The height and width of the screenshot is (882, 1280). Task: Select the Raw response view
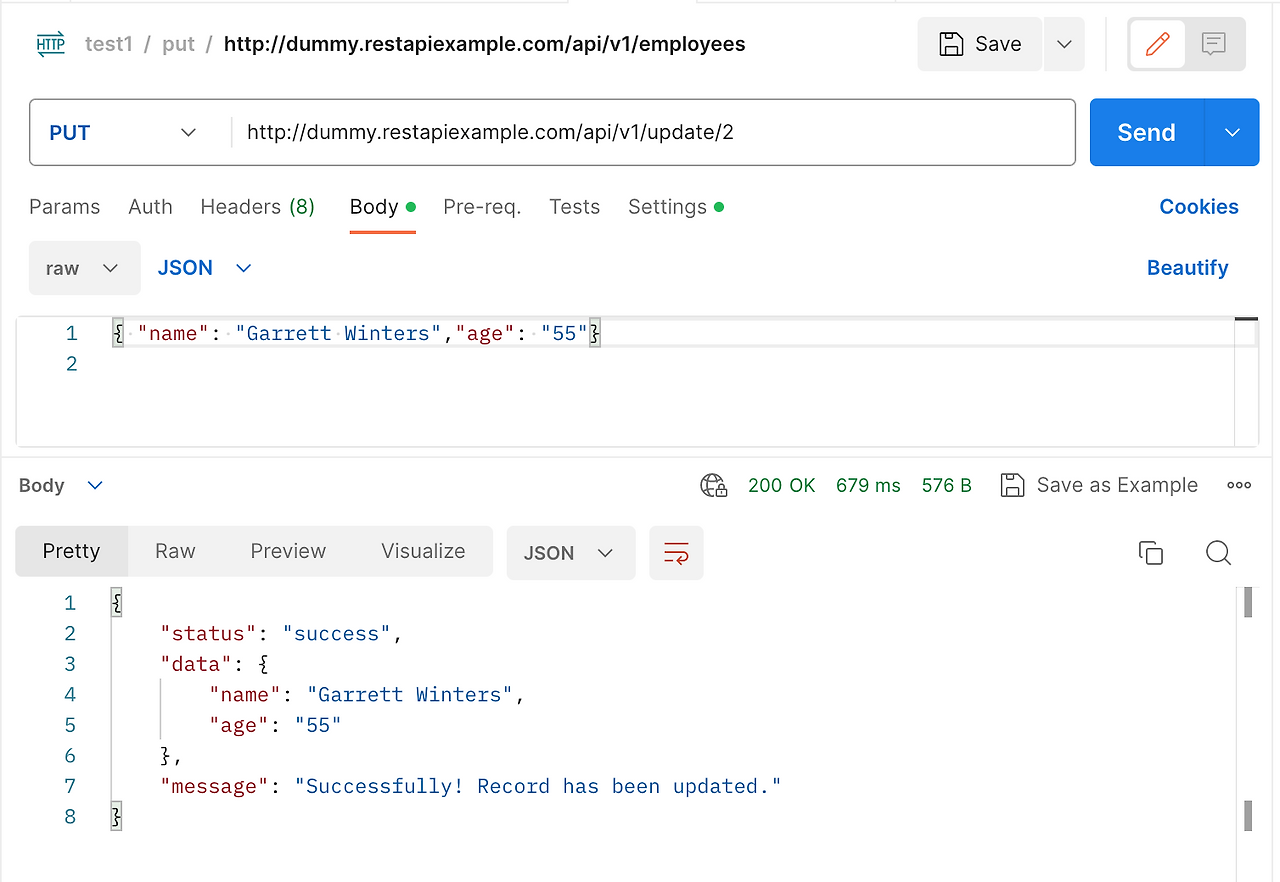(175, 551)
